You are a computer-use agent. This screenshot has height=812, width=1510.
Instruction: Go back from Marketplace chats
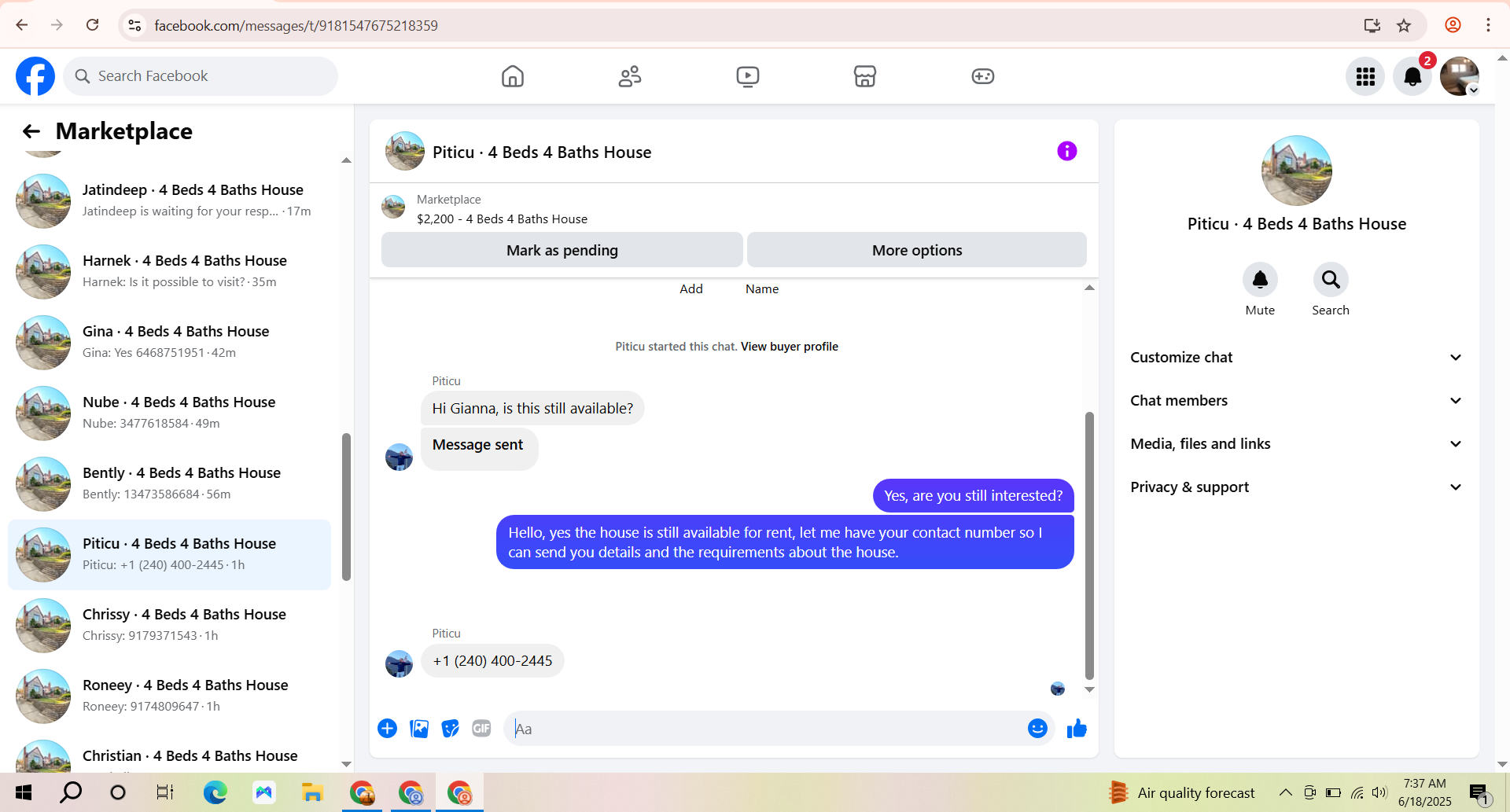31,131
